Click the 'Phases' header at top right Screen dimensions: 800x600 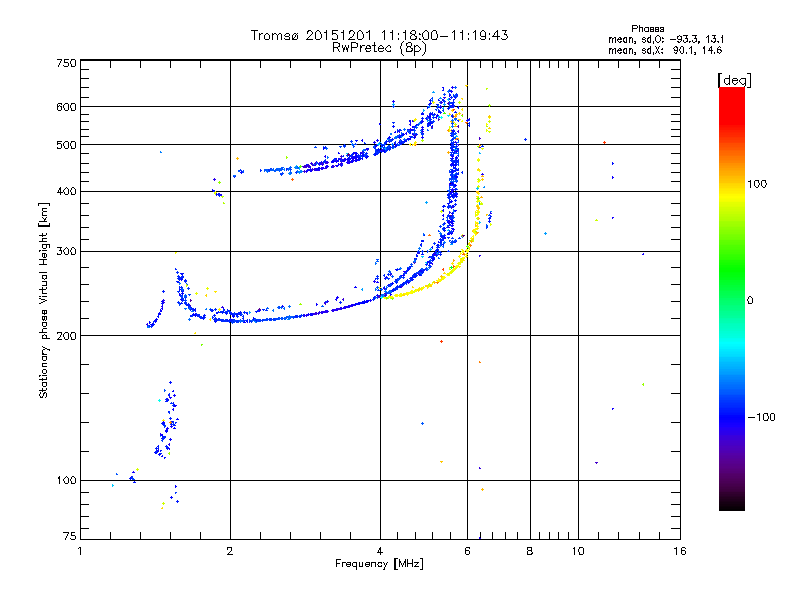point(647,29)
